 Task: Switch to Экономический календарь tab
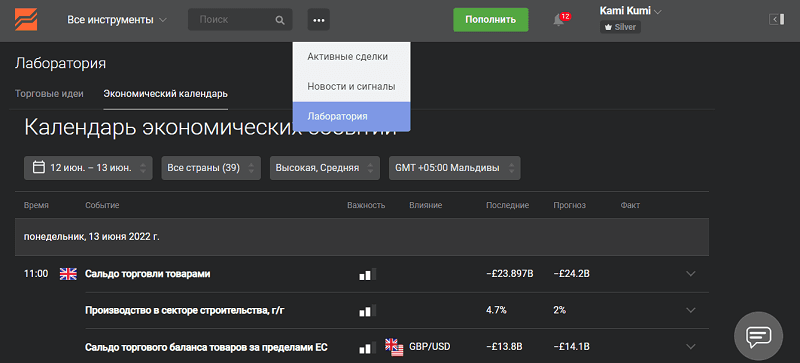pyautogui.click(x=165, y=94)
